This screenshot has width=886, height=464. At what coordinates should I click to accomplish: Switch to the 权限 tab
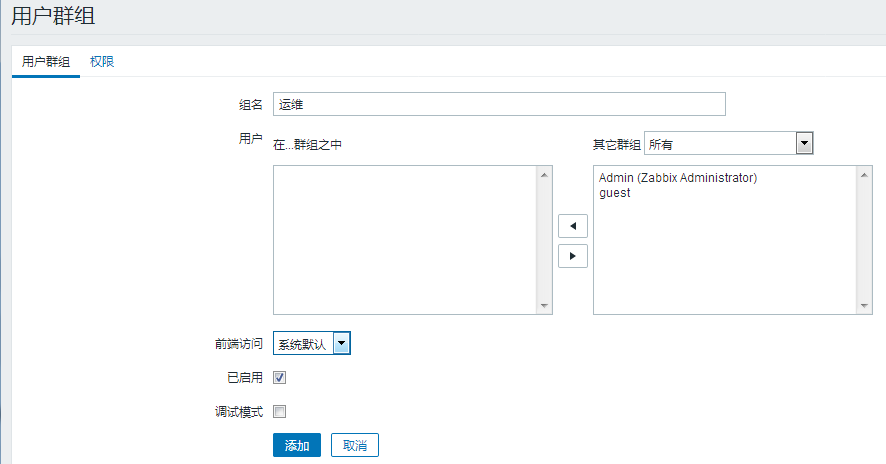pyautogui.click(x=102, y=62)
